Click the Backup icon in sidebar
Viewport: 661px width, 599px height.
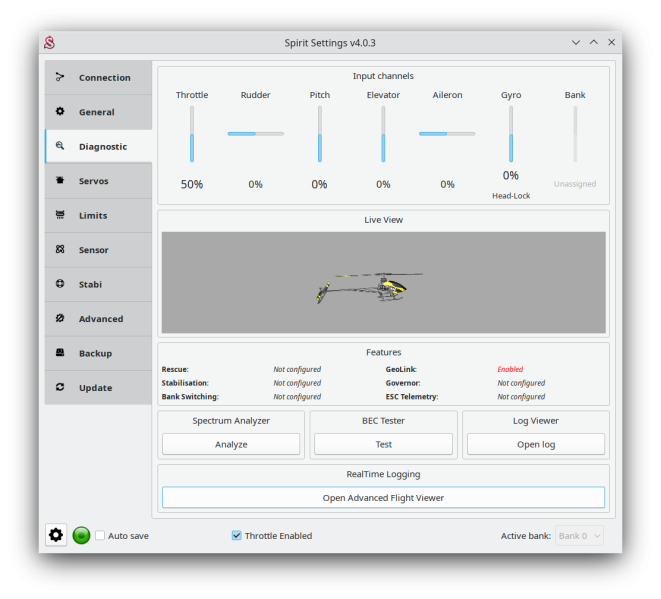click(60, 353)
